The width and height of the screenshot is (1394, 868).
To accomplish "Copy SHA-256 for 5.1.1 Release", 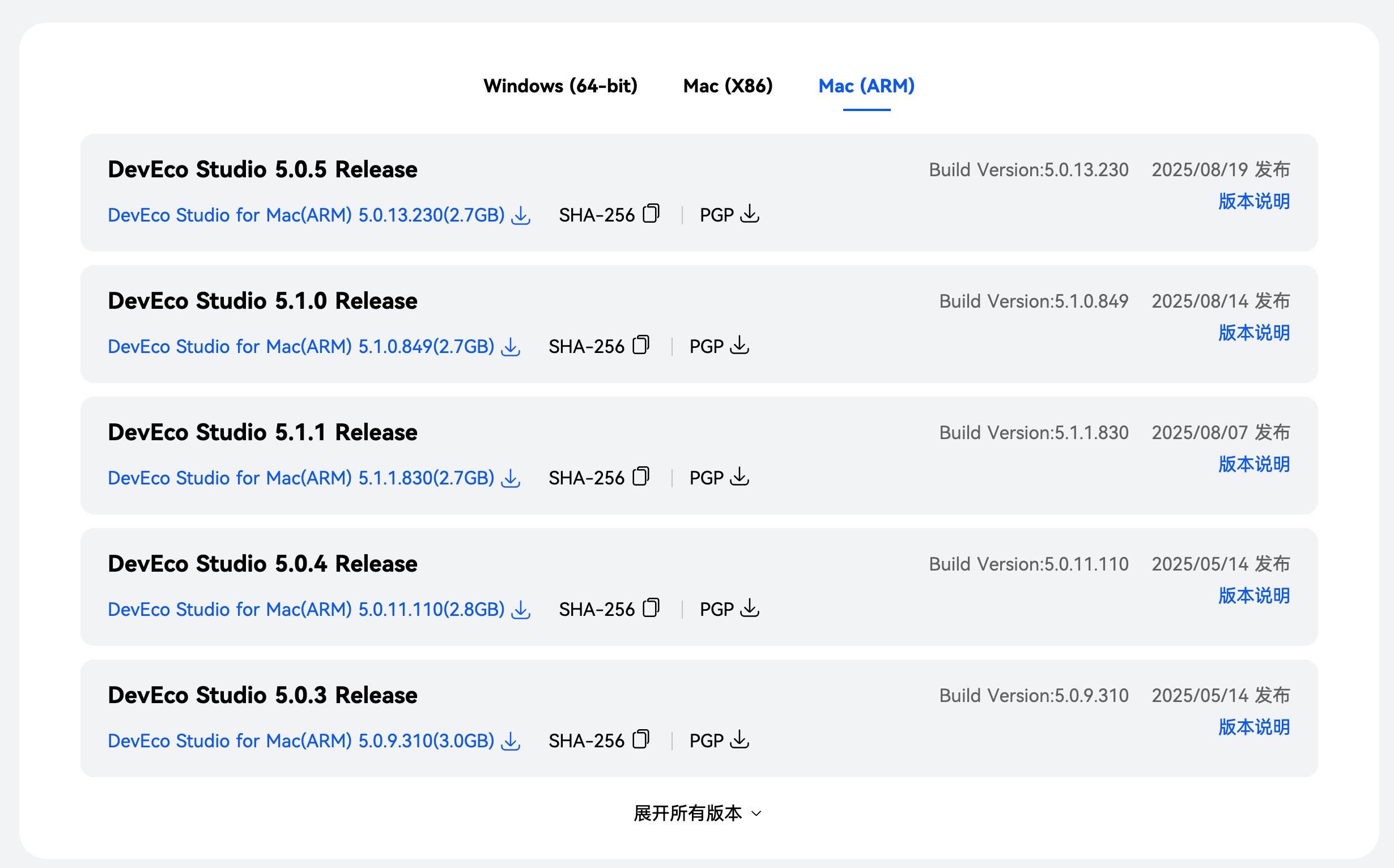I will click(641, 476).
